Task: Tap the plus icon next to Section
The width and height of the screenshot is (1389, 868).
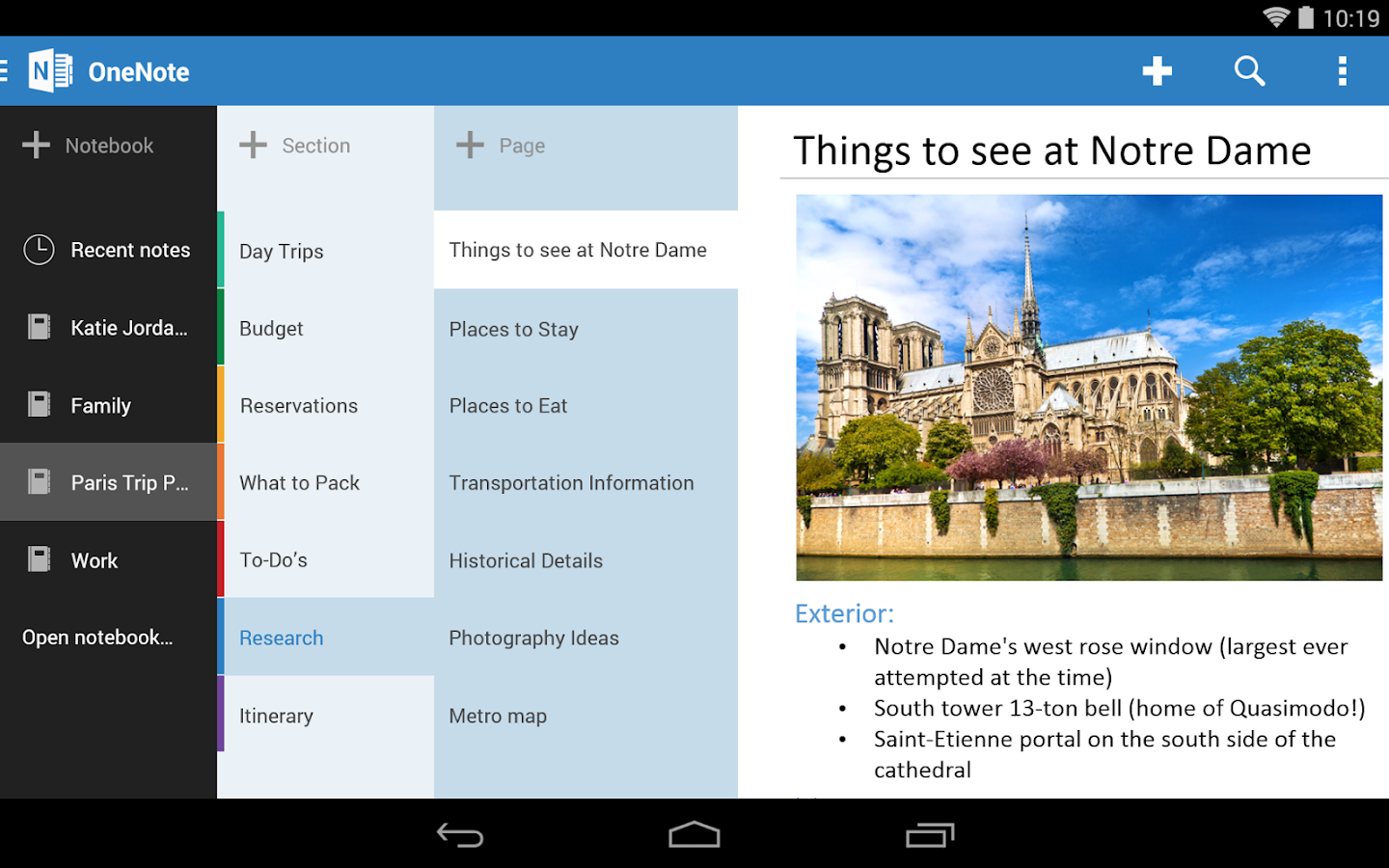Action: coord(253,145)
